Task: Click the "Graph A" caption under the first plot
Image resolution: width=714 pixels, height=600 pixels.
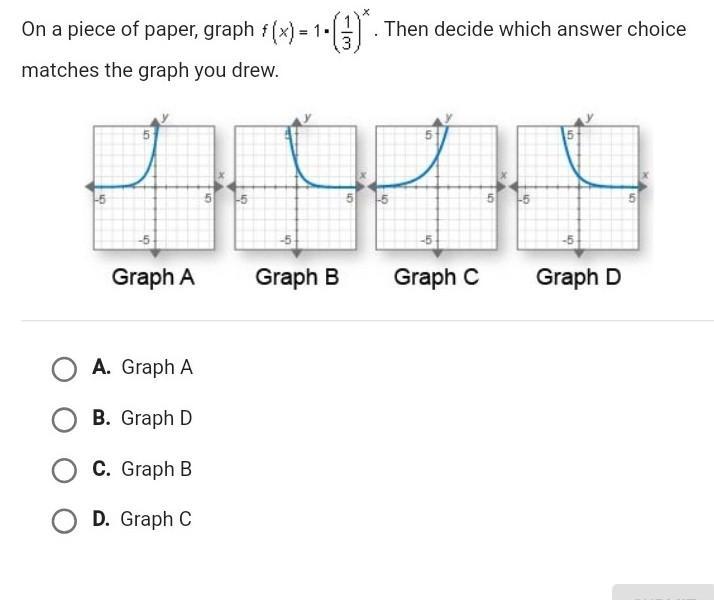Action: point(153,277)
